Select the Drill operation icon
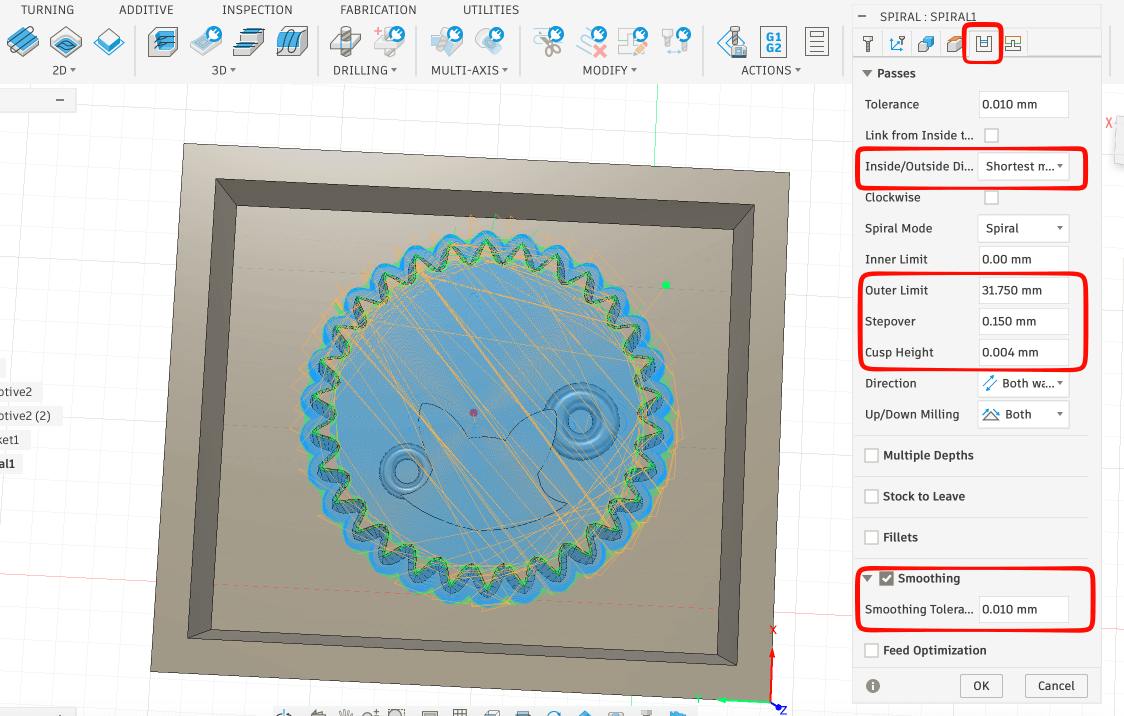Viewport: 1124px width, 716px height. [346, 42]
